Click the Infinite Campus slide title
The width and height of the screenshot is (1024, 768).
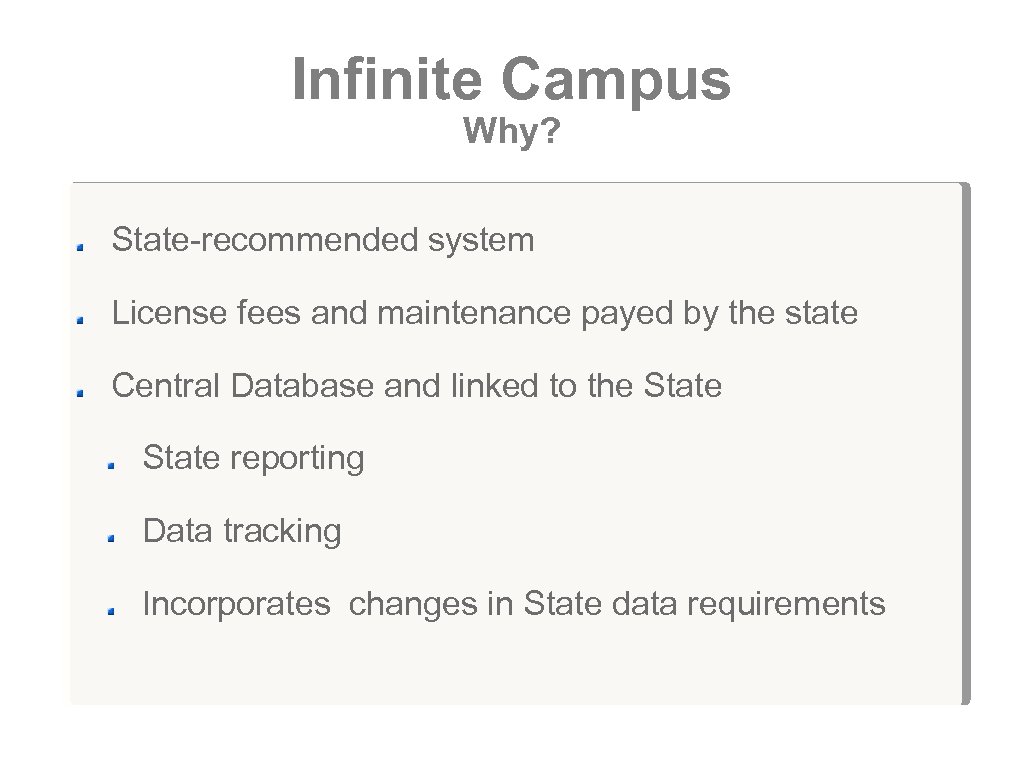tap(511, 79)
